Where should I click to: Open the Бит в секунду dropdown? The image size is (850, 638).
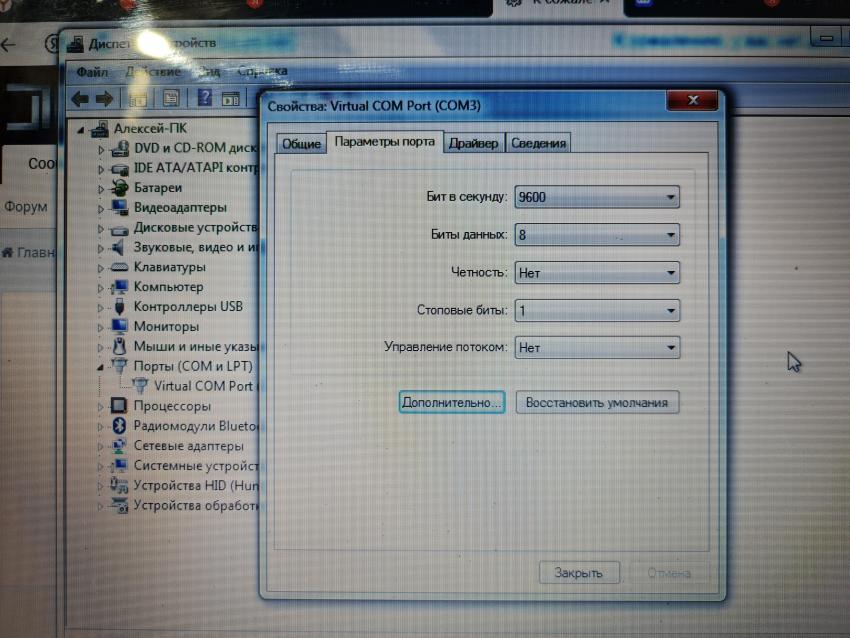(597, 197)
